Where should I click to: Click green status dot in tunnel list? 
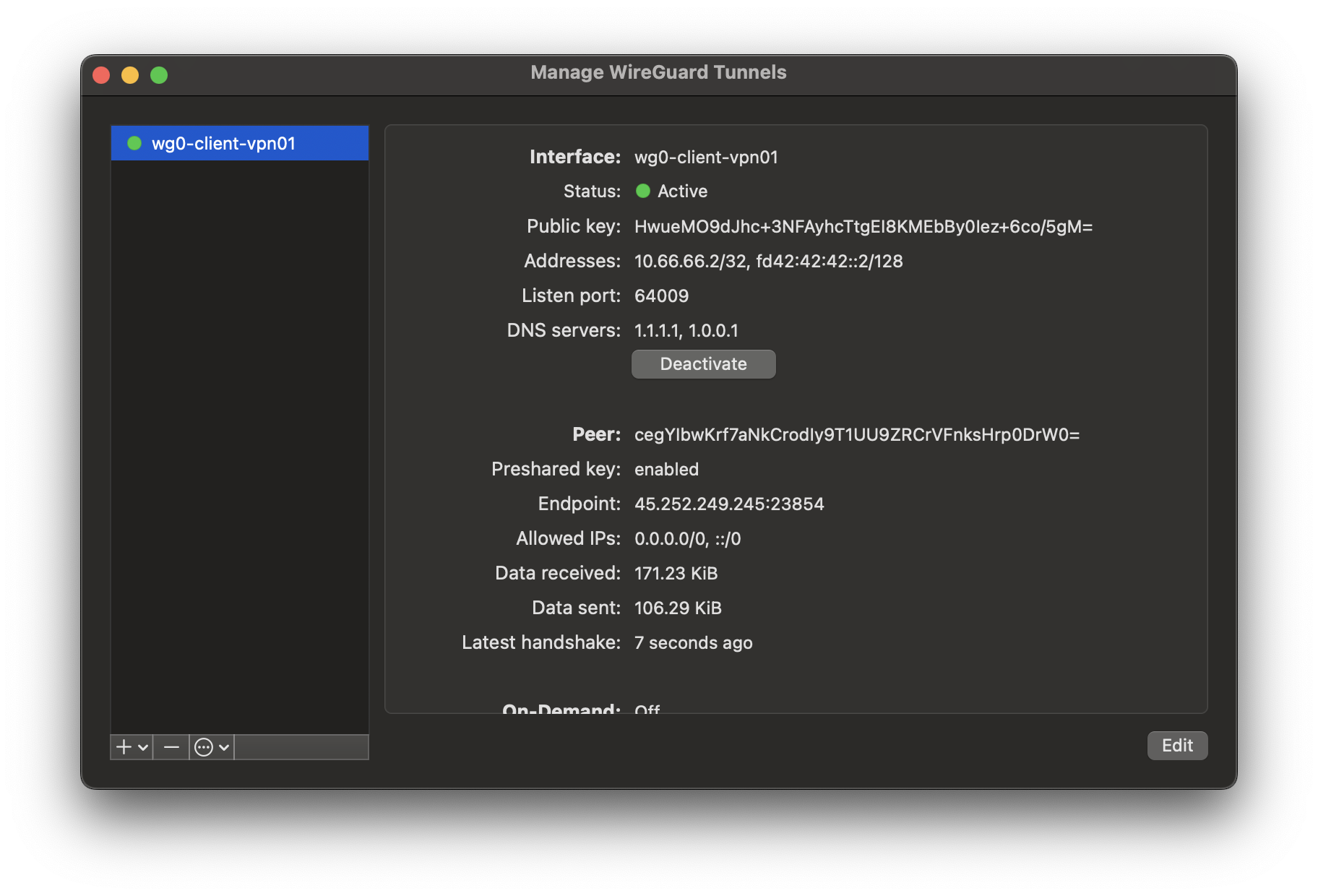pyautogui.click(x=134, y=143)
